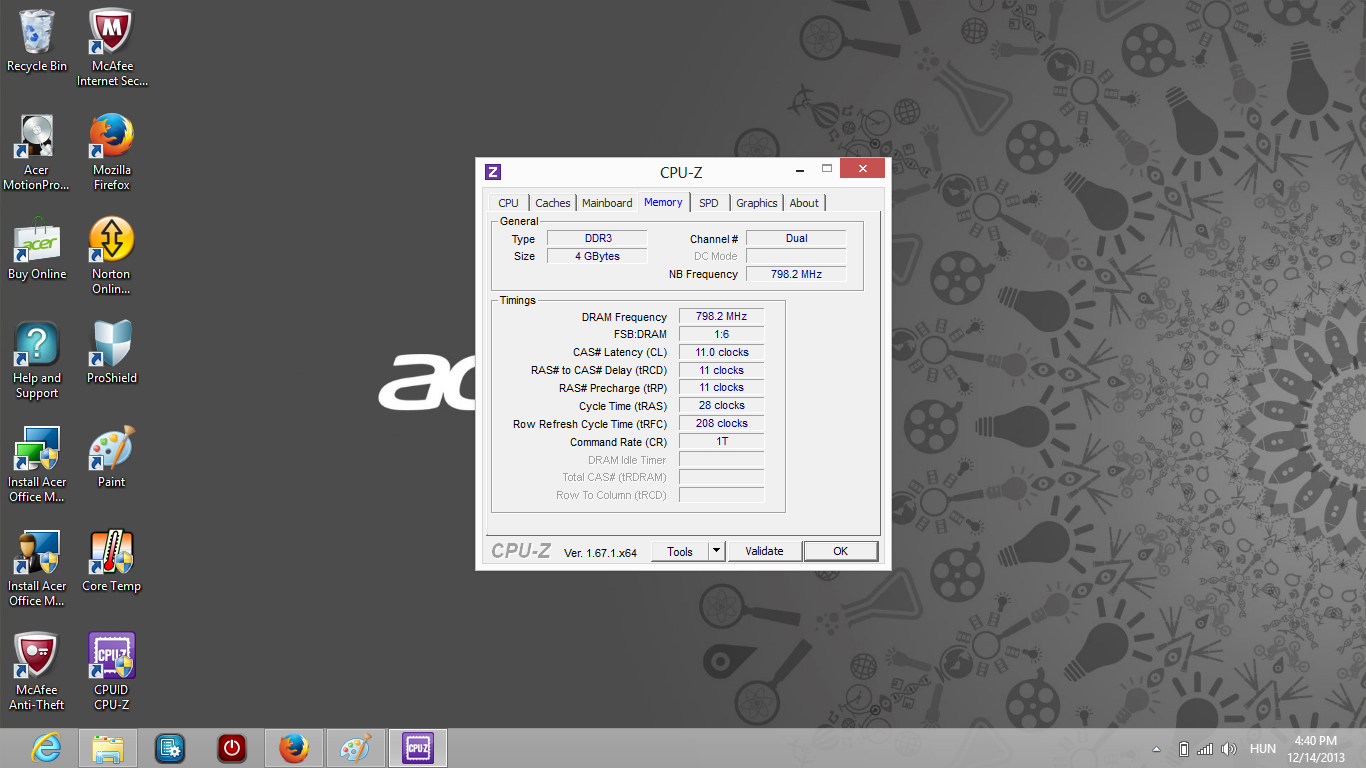The height and width of the screenshot is (768, 1366).
Task: Open the Paint desktop shortcut
Action: 112,457
